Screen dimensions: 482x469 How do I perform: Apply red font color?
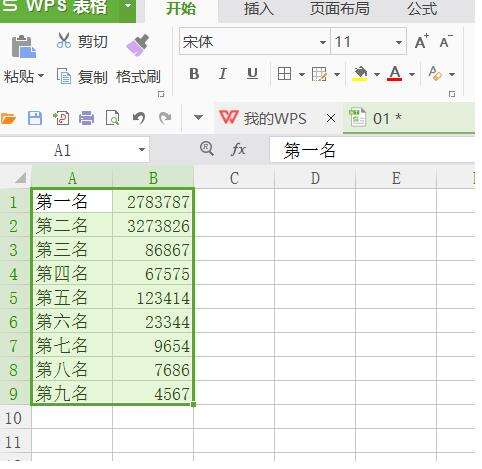(x=395, y=74)
